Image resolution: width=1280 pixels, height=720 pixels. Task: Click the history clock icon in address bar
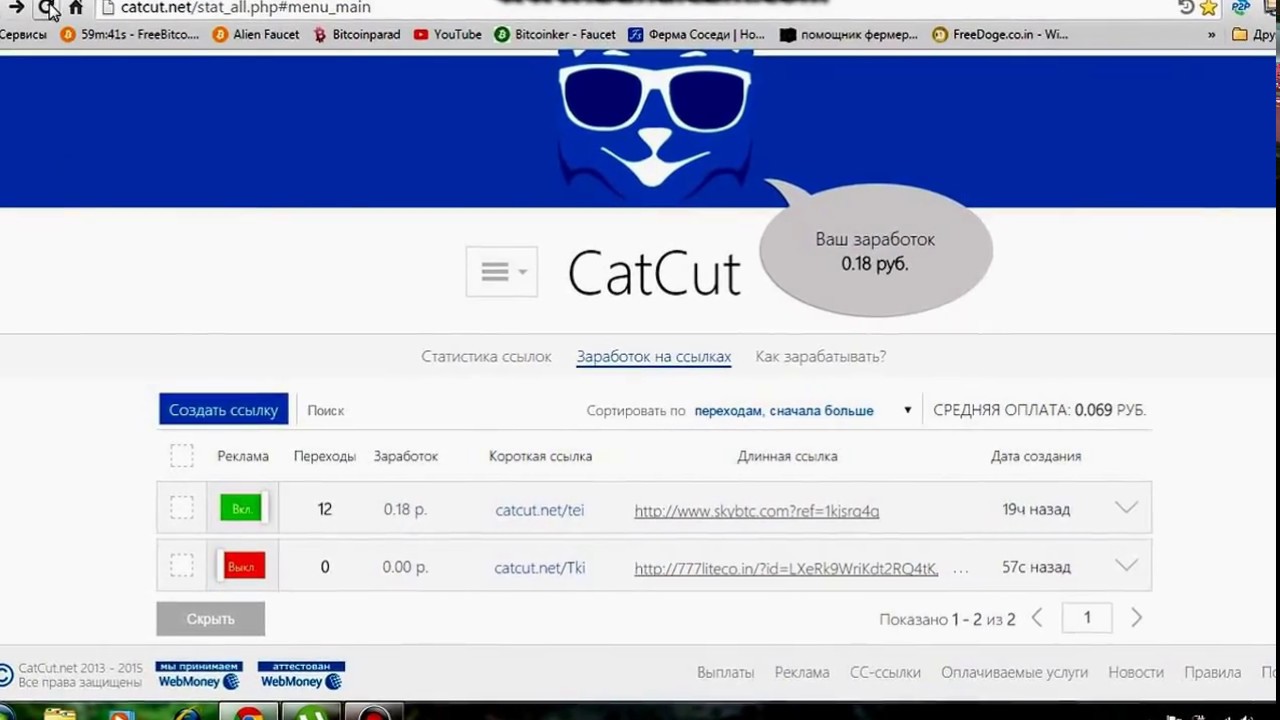1186,7
